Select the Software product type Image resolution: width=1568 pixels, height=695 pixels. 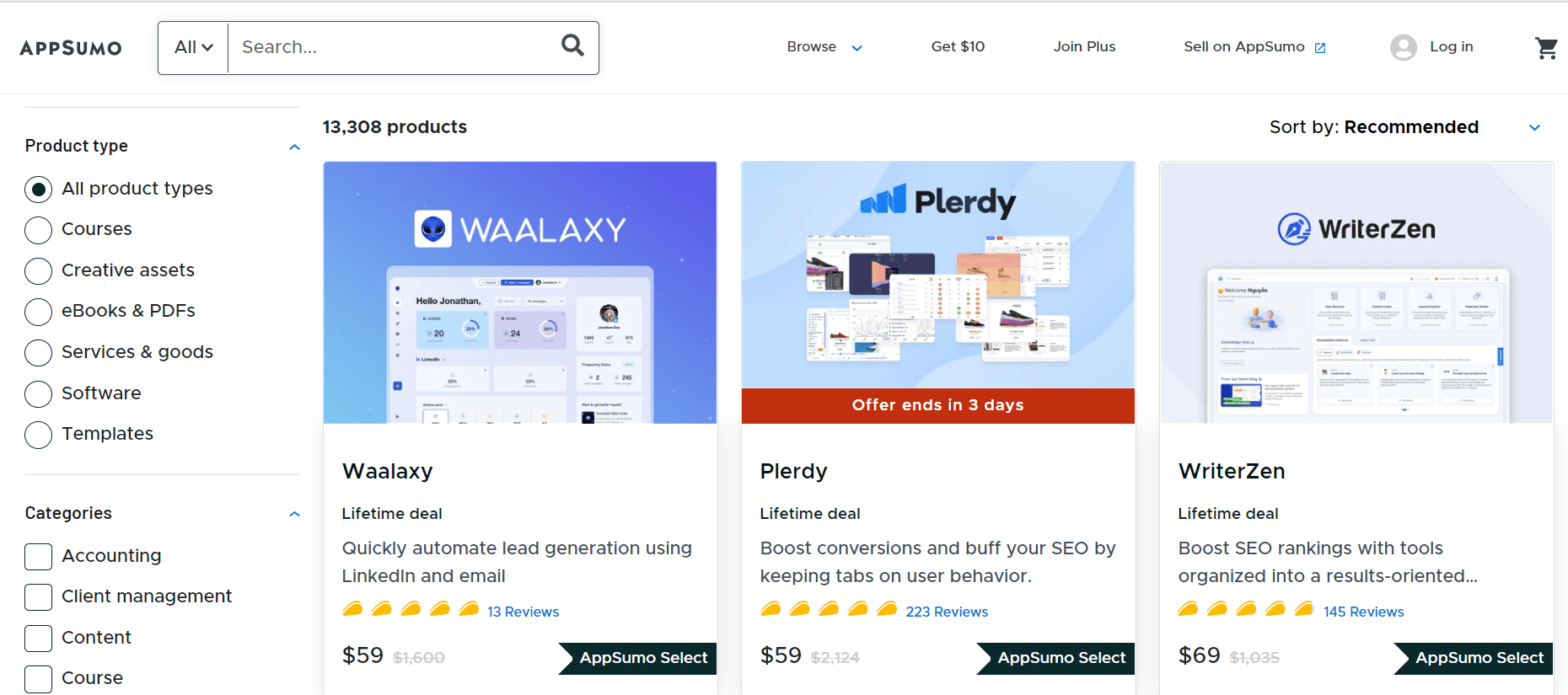39,393
